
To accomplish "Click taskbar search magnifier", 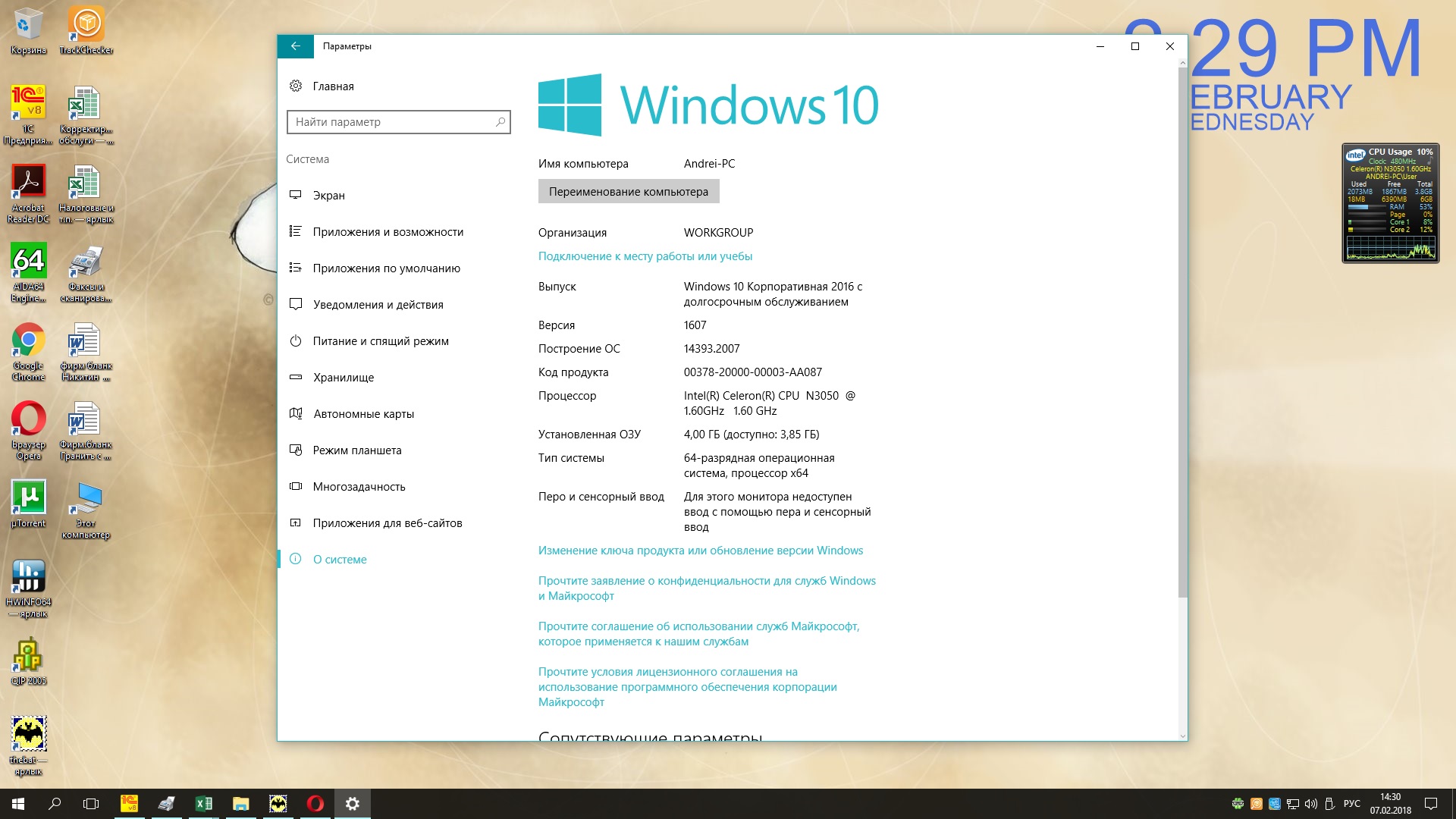I will coord(55,804).
